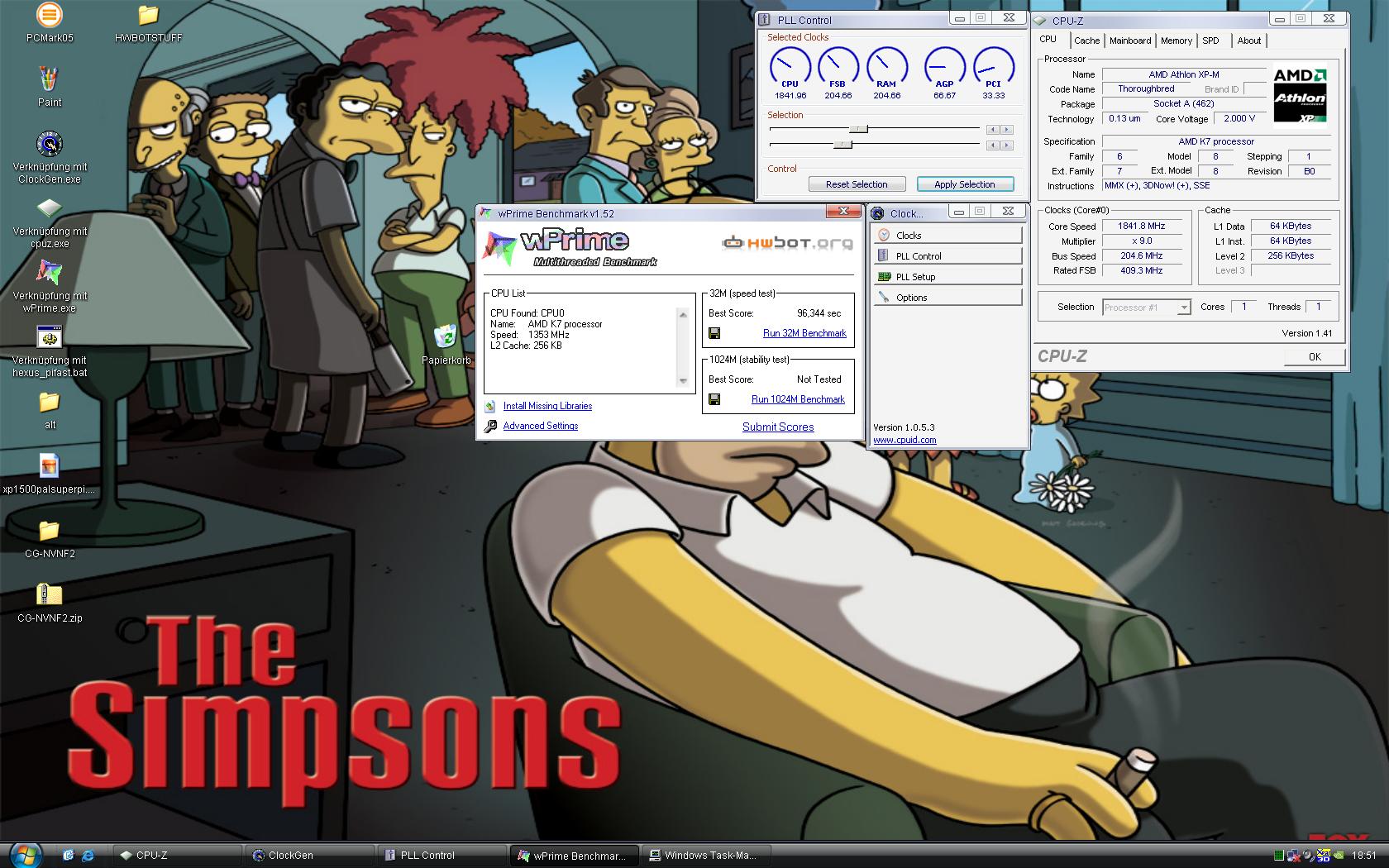Open the Papierkorb recycle bin
The width and height of the screenshot is (1389, 868).
click(445, 336)
